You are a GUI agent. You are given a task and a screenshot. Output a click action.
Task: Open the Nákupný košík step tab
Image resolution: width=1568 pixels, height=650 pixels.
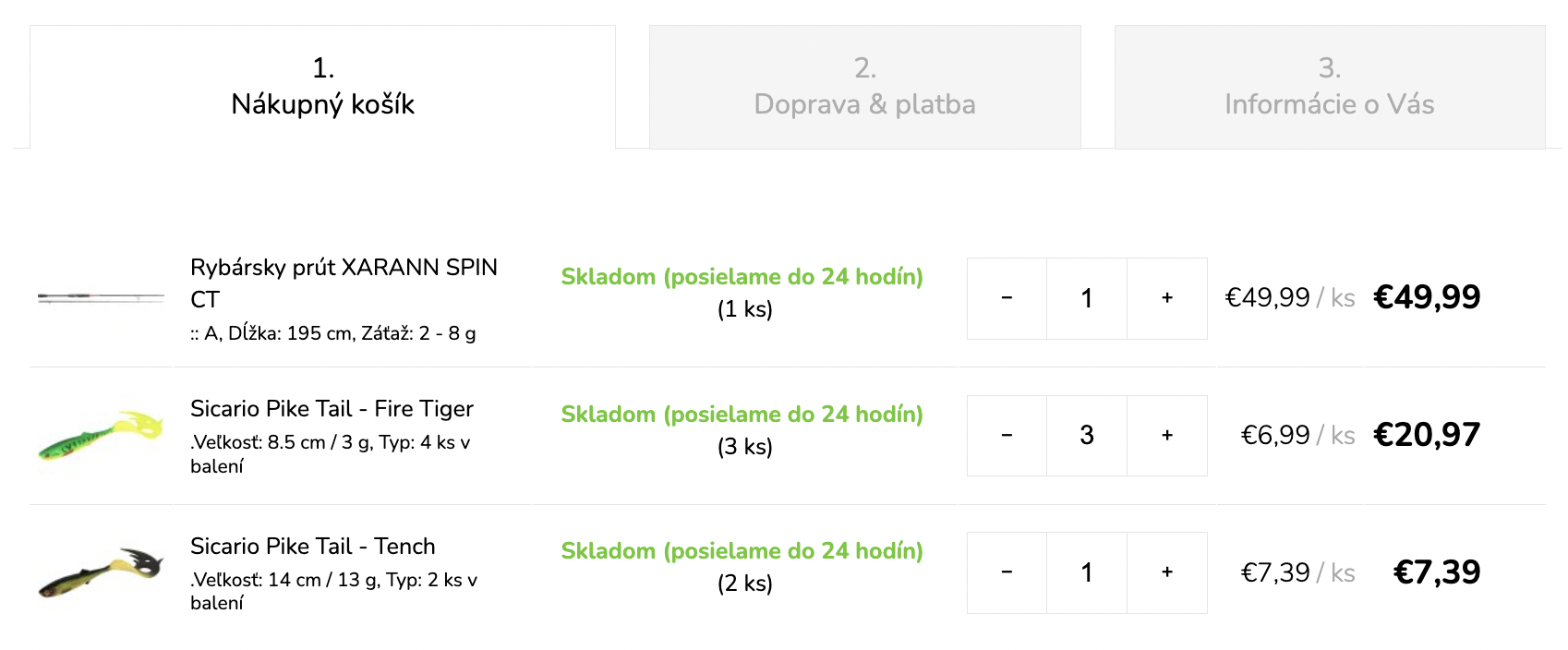[x=322, y=87]
